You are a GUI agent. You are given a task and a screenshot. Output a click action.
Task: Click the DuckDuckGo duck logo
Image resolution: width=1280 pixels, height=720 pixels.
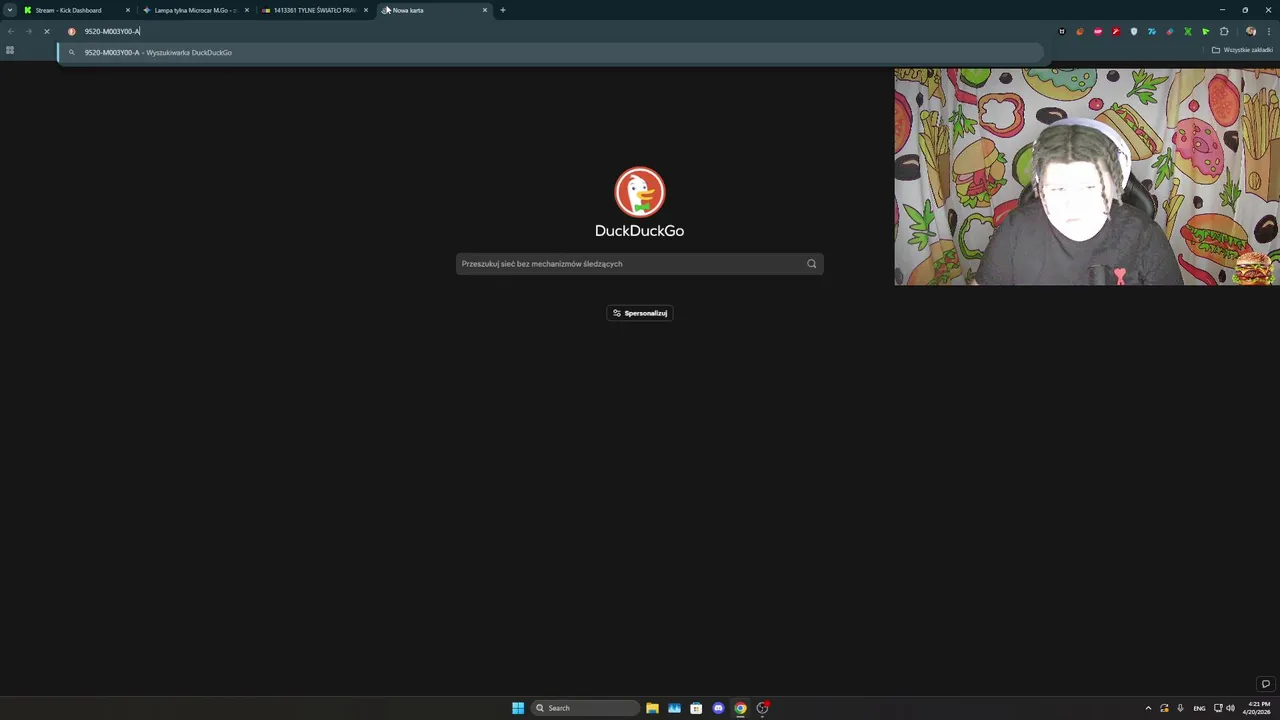point(640,192)
